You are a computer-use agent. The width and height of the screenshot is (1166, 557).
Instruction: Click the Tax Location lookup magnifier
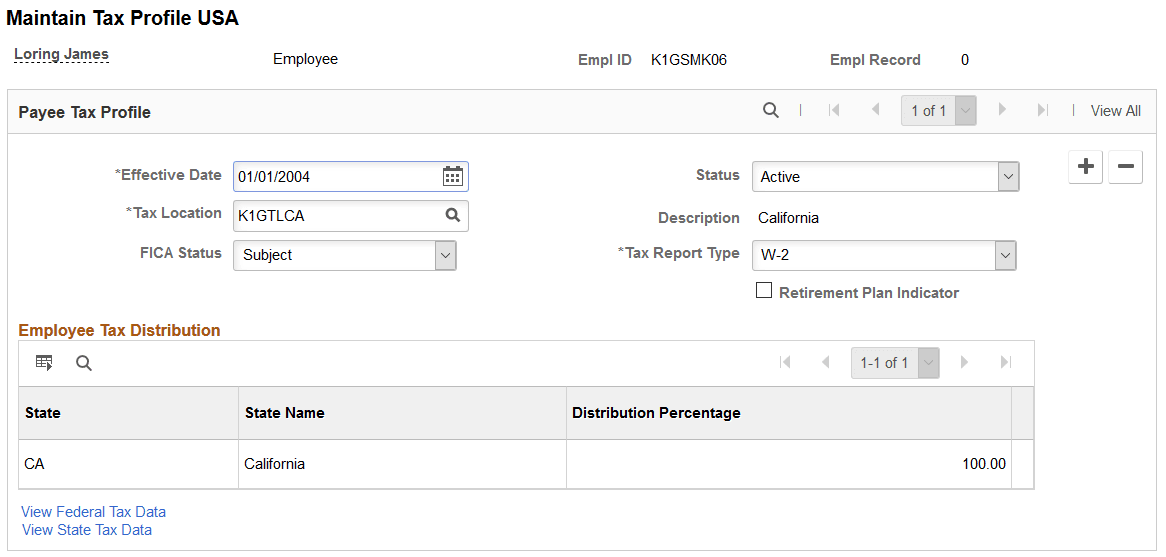click(452, 215)
